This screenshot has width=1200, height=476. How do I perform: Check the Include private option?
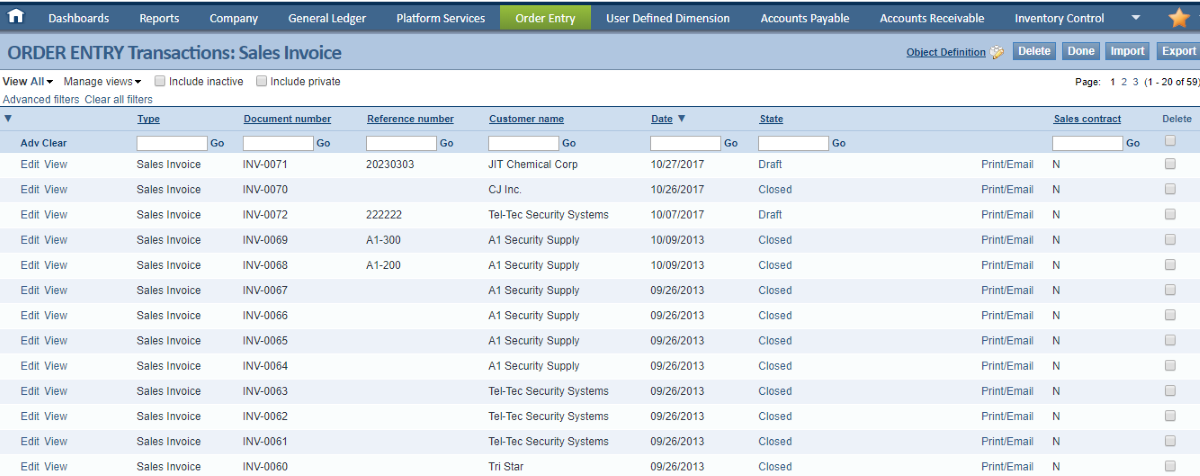coord(262,82)
